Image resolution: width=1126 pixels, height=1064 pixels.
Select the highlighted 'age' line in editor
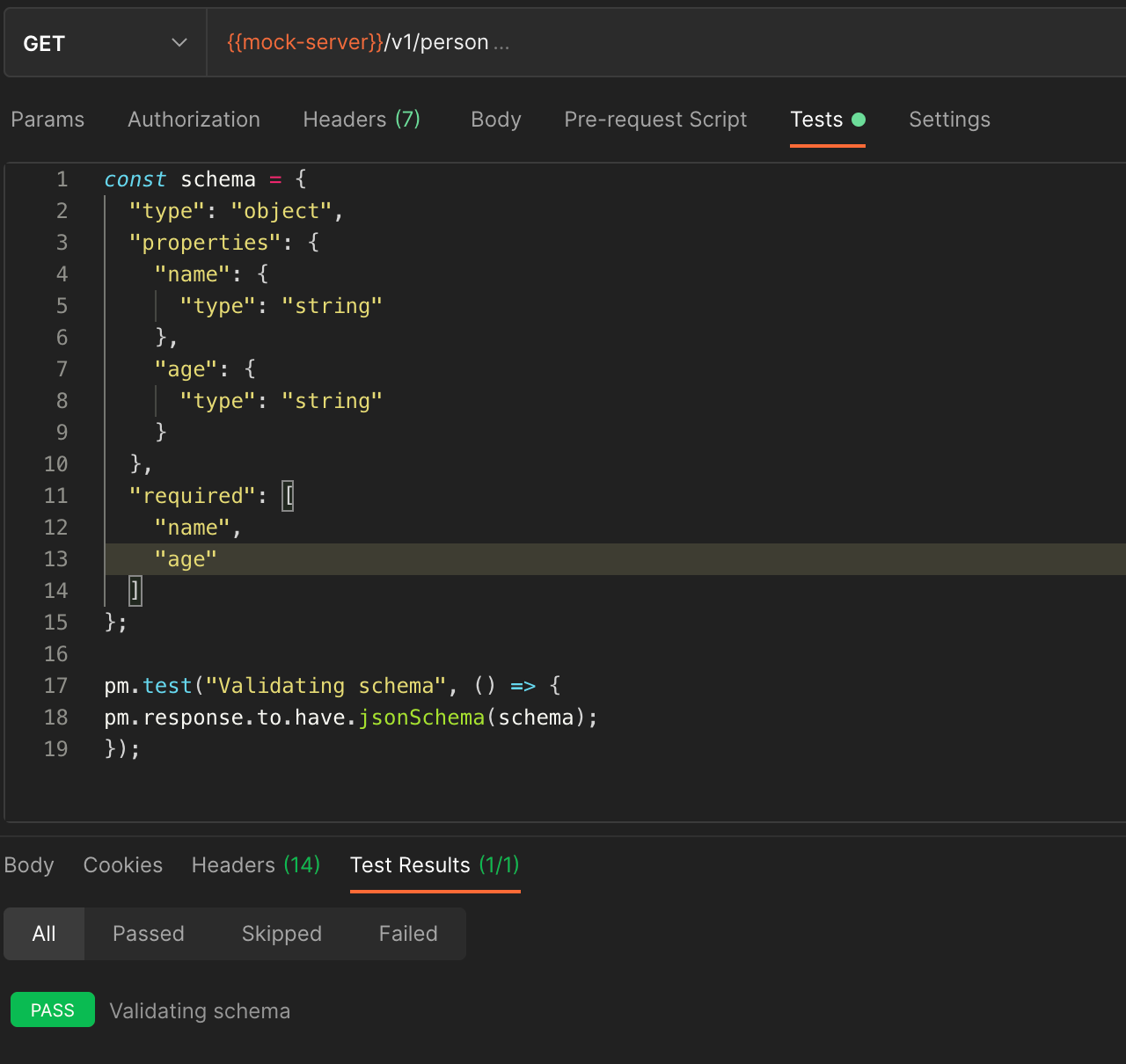[186, 558]
